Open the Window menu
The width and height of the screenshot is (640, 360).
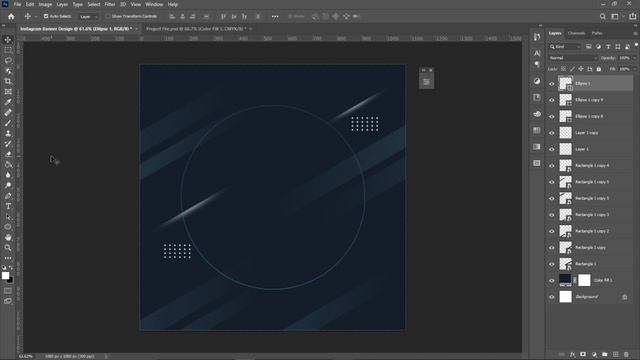(154, 4)
